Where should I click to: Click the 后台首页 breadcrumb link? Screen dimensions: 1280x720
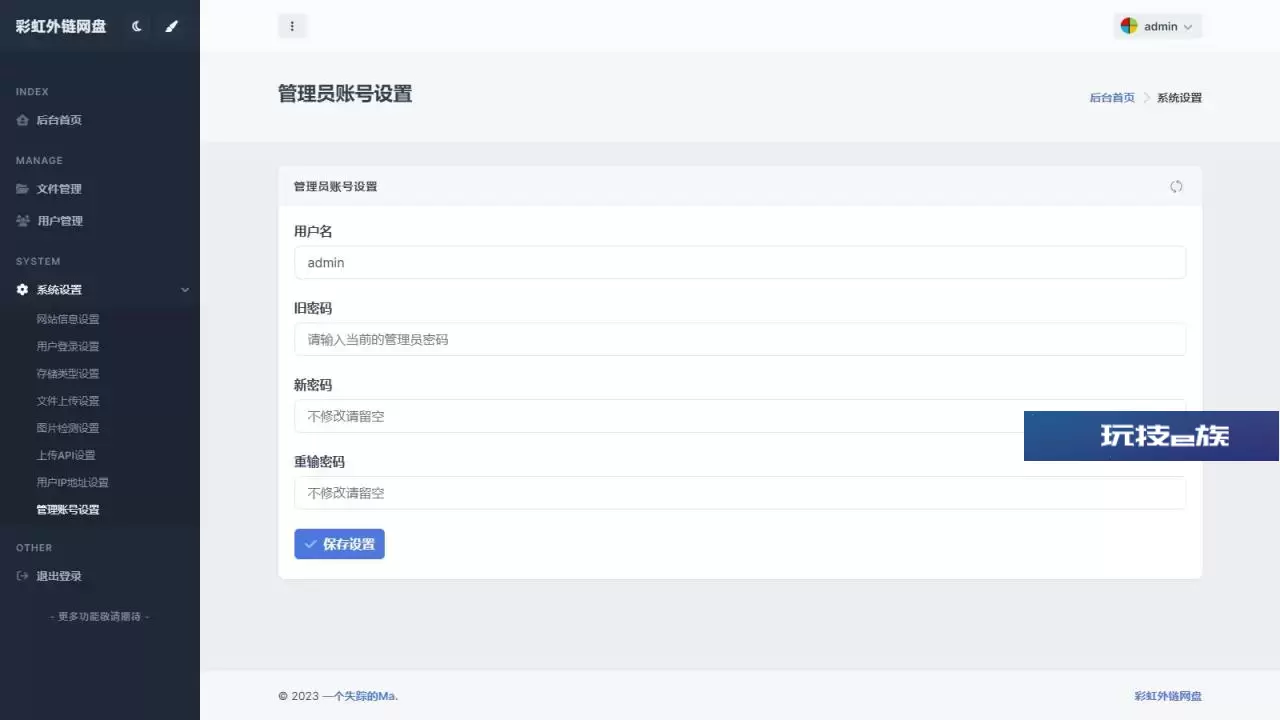click(1112, 98)
